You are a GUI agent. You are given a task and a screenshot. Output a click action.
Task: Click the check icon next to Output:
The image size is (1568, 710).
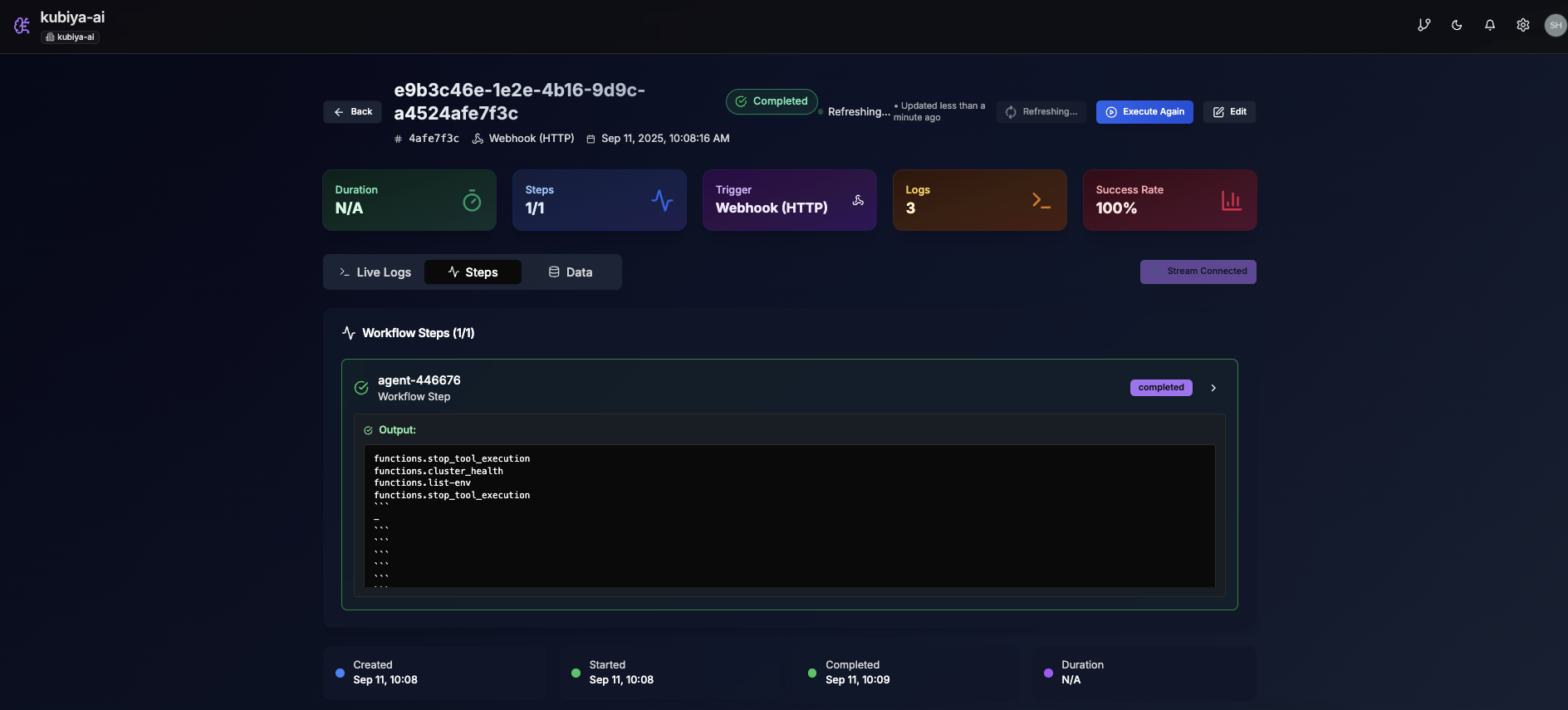coord(368,430)
